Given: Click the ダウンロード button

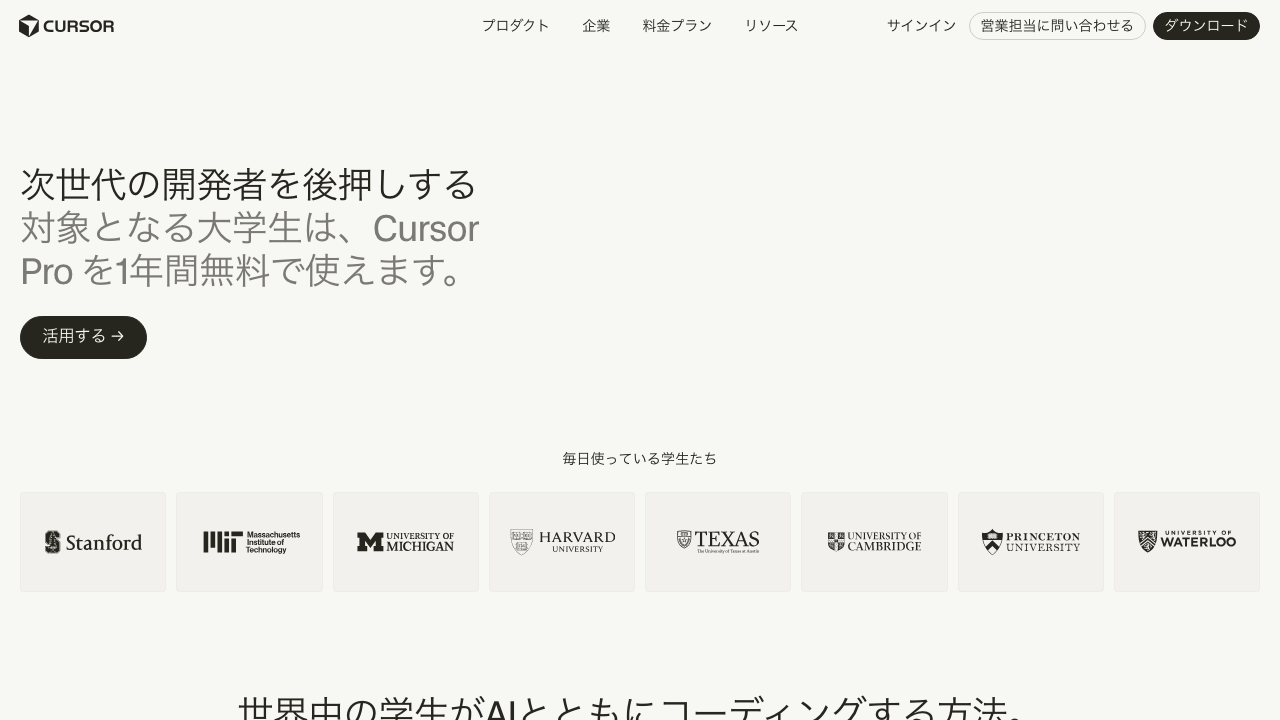Looking at the screenshot, I should 1206,26.
